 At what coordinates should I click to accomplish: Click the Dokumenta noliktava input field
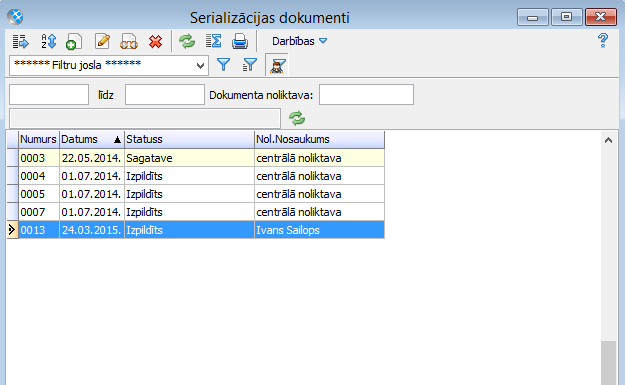pos(366,95)
